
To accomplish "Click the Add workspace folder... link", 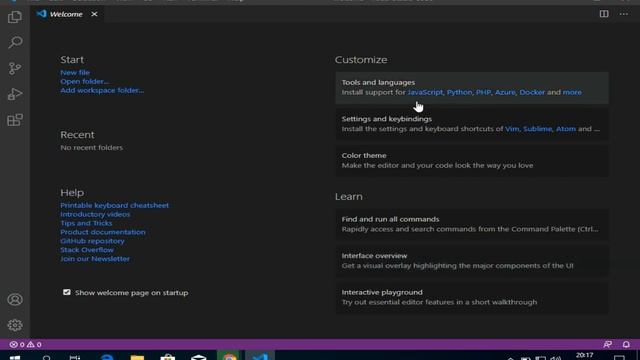I will (x=102, y=90).
